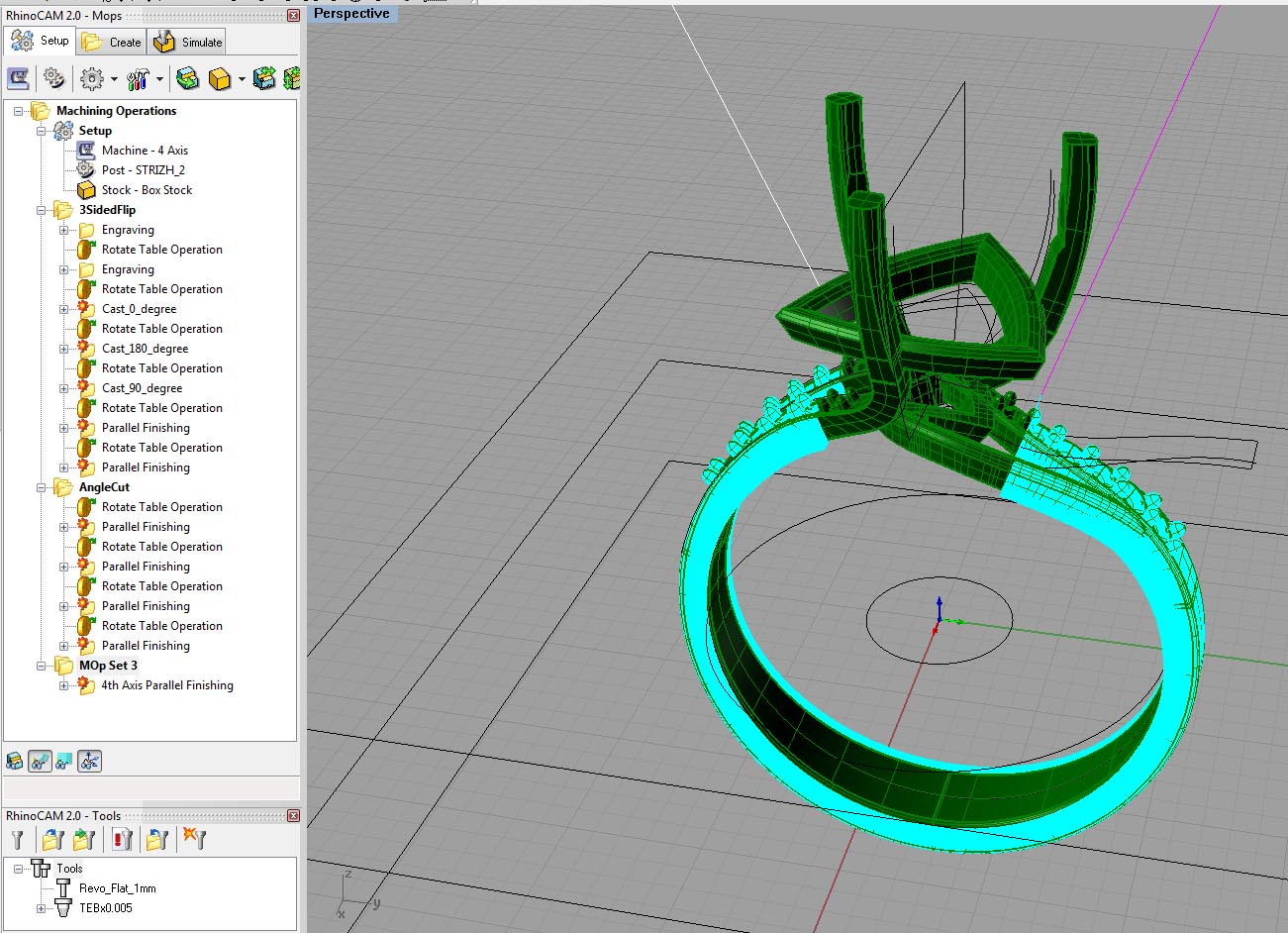Open dropdown arrow next to stock box icon
The image size is (1288, 933).
(242, 79)
